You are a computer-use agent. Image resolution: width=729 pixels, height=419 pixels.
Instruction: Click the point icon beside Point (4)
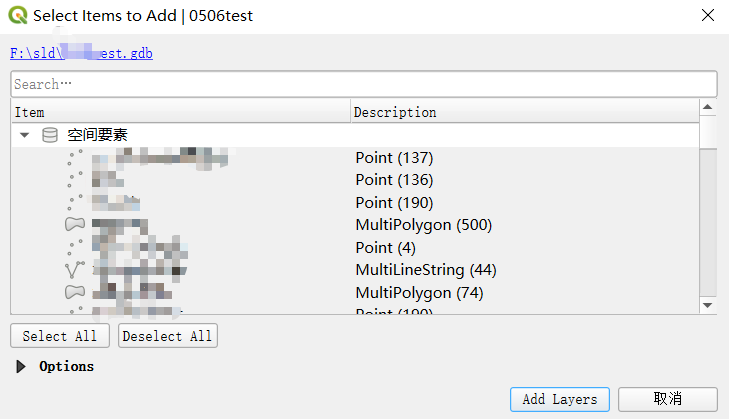(x=75, y=247)
